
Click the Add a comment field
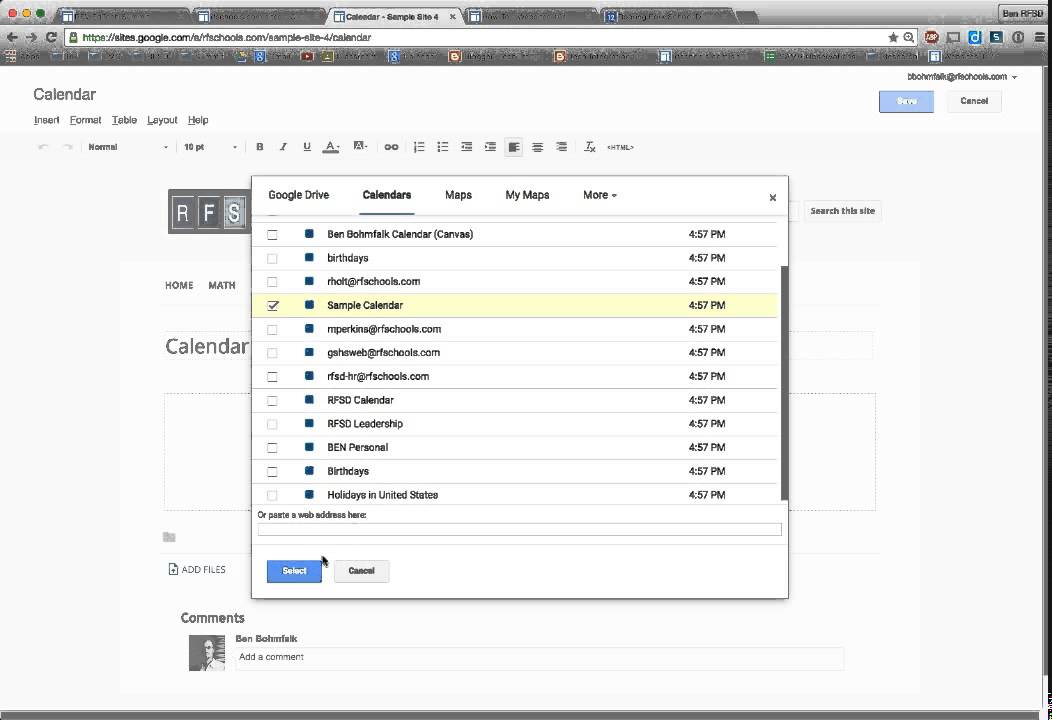539,657
